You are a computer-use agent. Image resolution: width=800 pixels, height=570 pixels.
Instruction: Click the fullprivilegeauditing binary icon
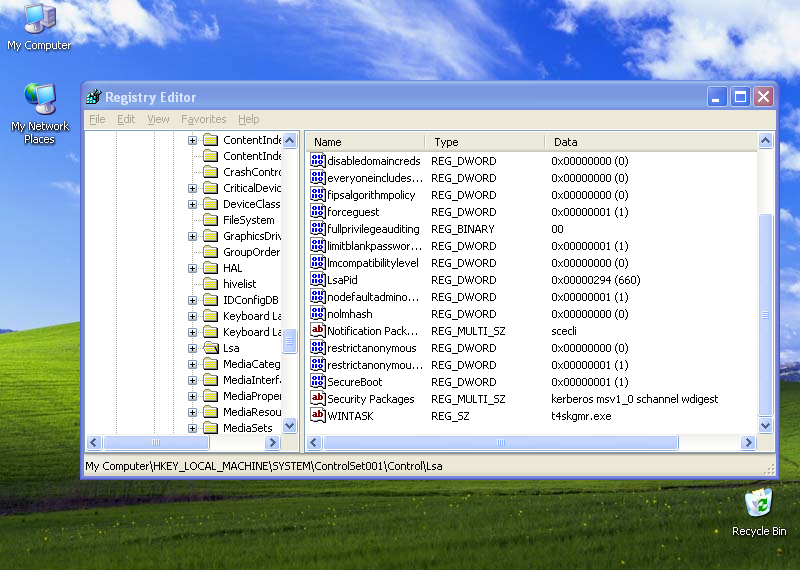[x=317, y=229]
